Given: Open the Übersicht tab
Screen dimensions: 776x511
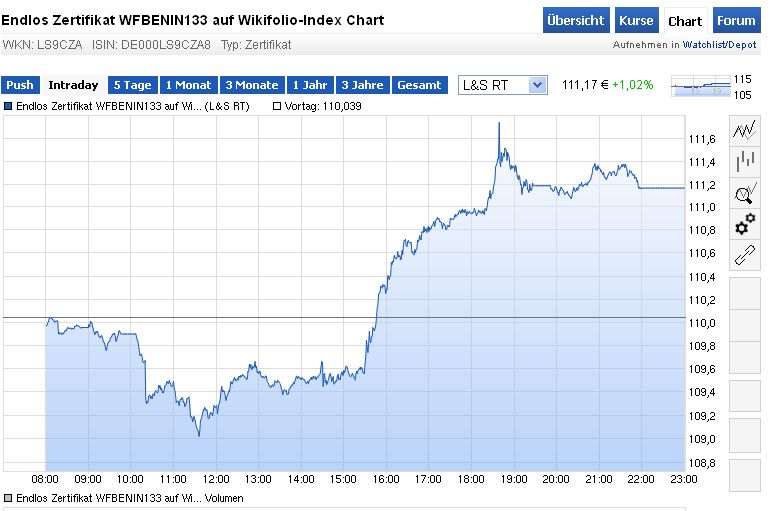Looking at the screenshot, I should (x=576, y=20).
